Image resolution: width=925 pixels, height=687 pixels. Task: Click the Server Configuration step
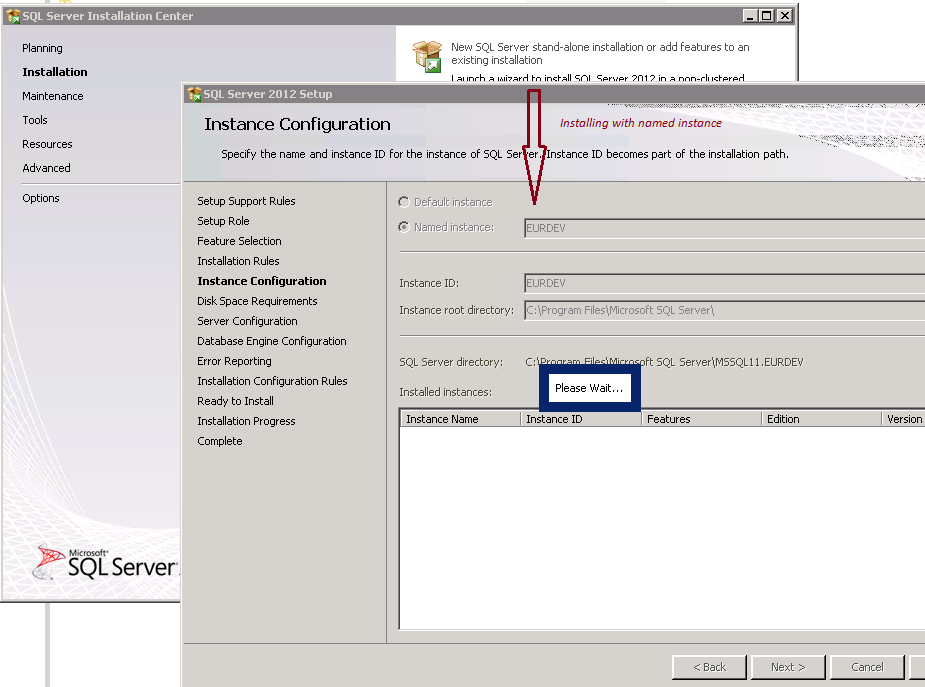(247, 321)
